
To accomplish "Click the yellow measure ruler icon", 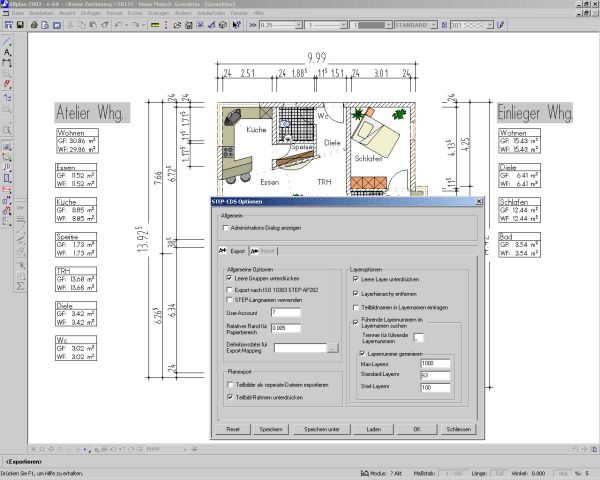I will point(155,25).
